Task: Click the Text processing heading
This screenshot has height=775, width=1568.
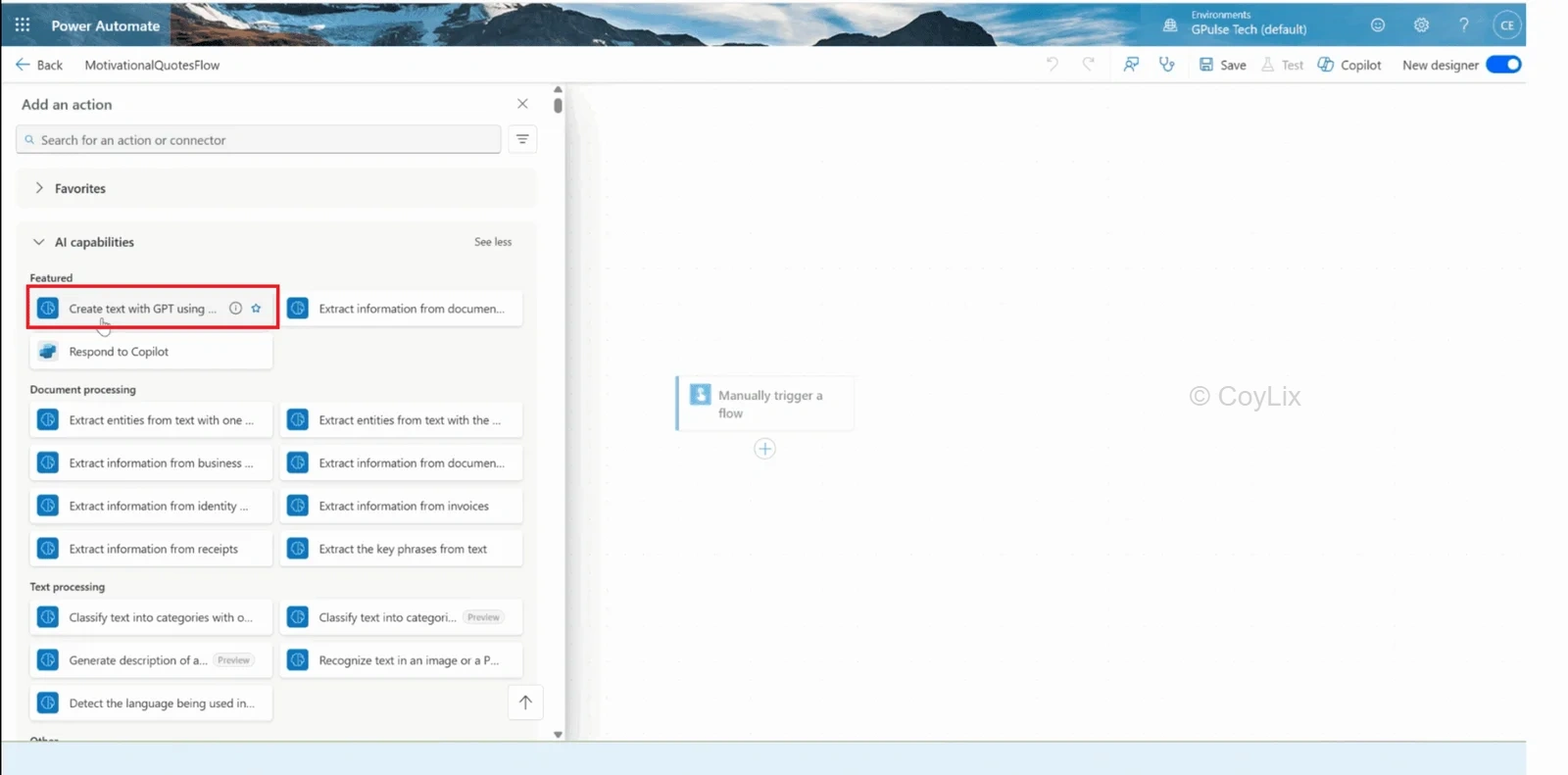Action: (68, 587)
